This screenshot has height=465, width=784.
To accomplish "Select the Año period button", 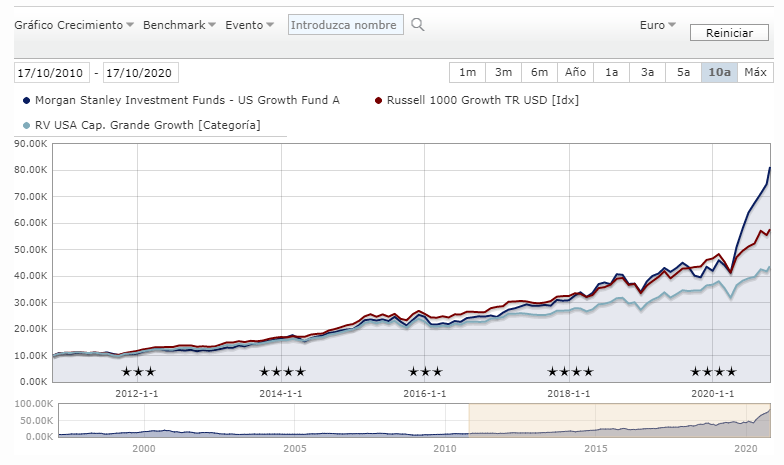I will click(575, 72).
